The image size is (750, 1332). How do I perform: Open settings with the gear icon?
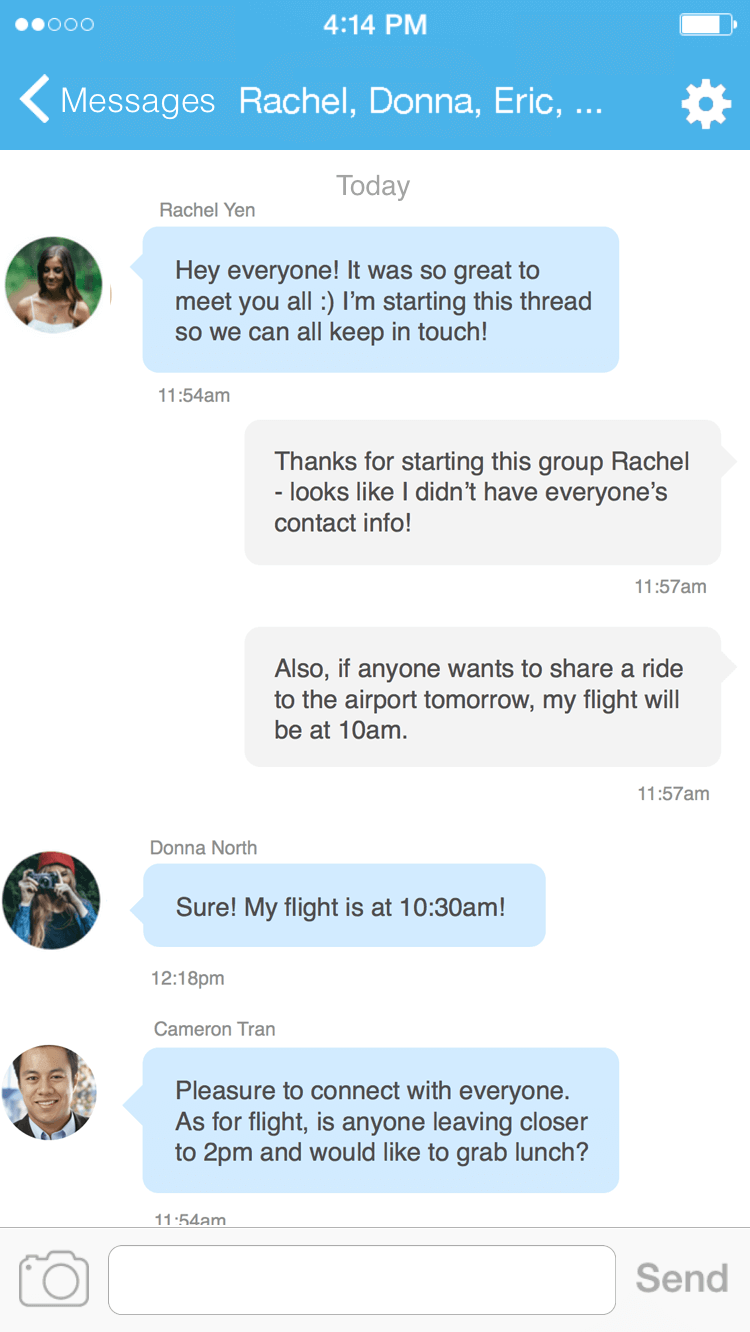tap(706, 103)
